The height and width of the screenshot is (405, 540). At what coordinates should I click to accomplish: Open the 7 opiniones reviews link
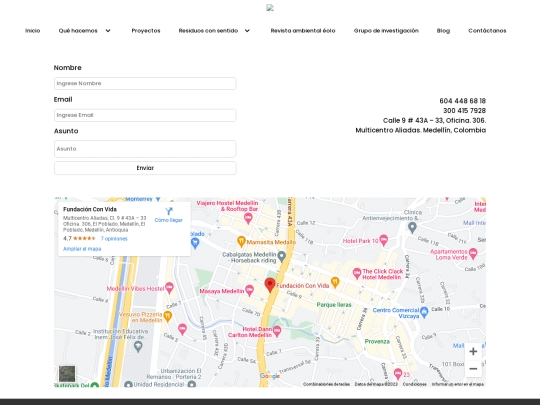(114, 239)
